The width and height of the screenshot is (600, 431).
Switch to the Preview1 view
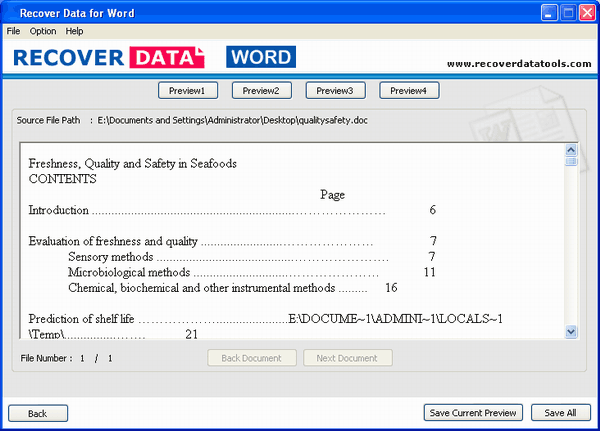point(187,91)
